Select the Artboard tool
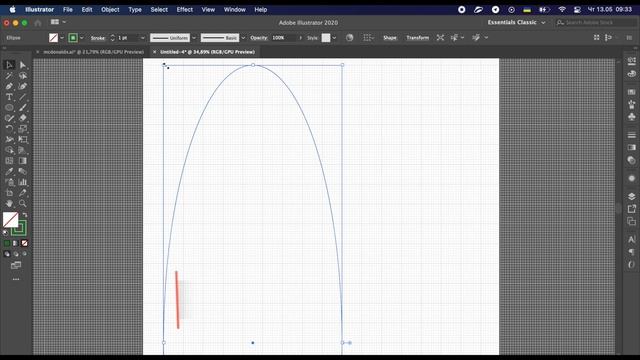The image size is (640, 360). tap(9, 193)
